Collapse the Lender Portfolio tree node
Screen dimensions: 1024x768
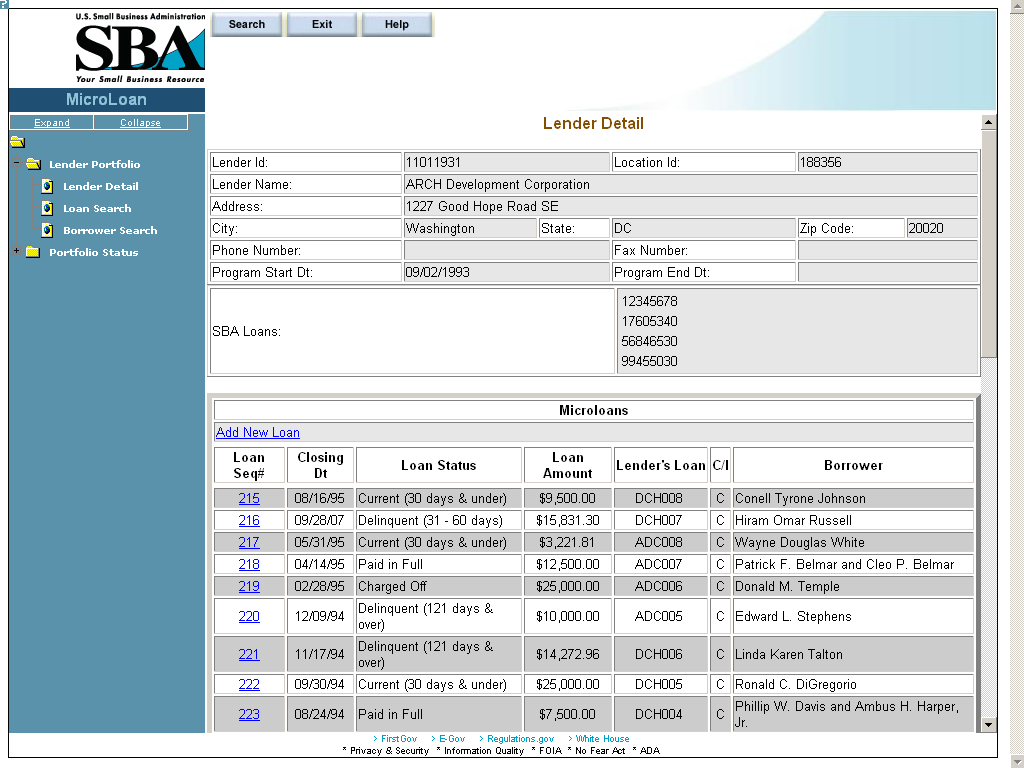[17, 164]
